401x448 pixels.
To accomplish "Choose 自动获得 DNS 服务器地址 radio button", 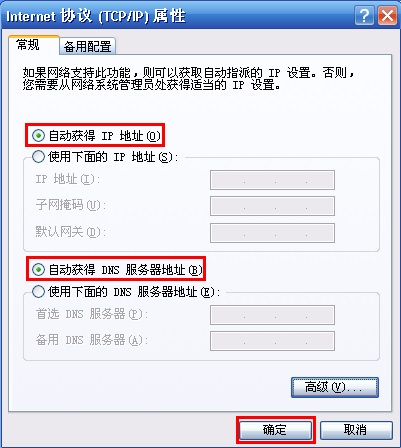I will click(x=38, y=269).
